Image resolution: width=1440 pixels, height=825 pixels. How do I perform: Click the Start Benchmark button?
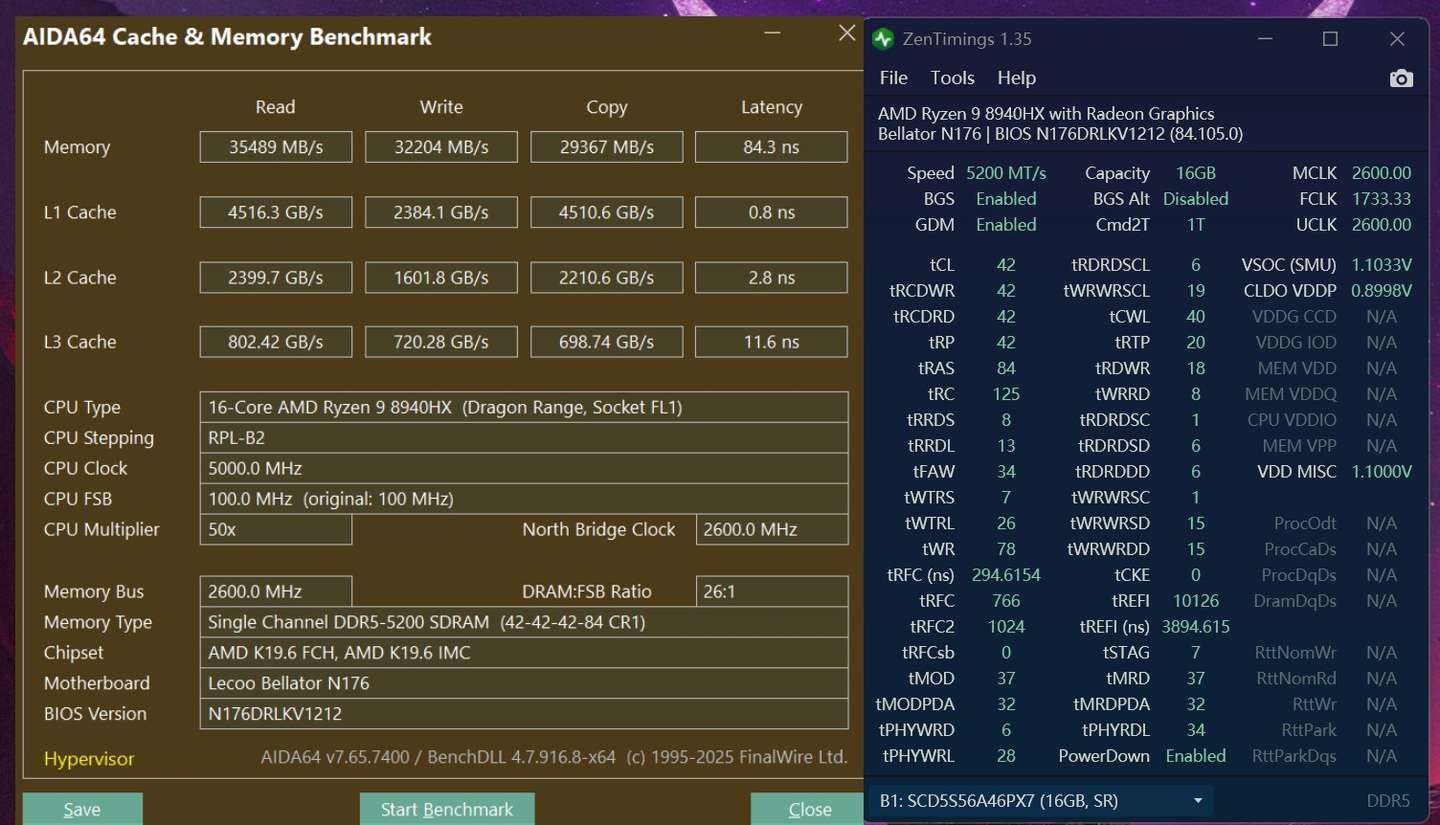pyautogui.click(x=447, y=809)
